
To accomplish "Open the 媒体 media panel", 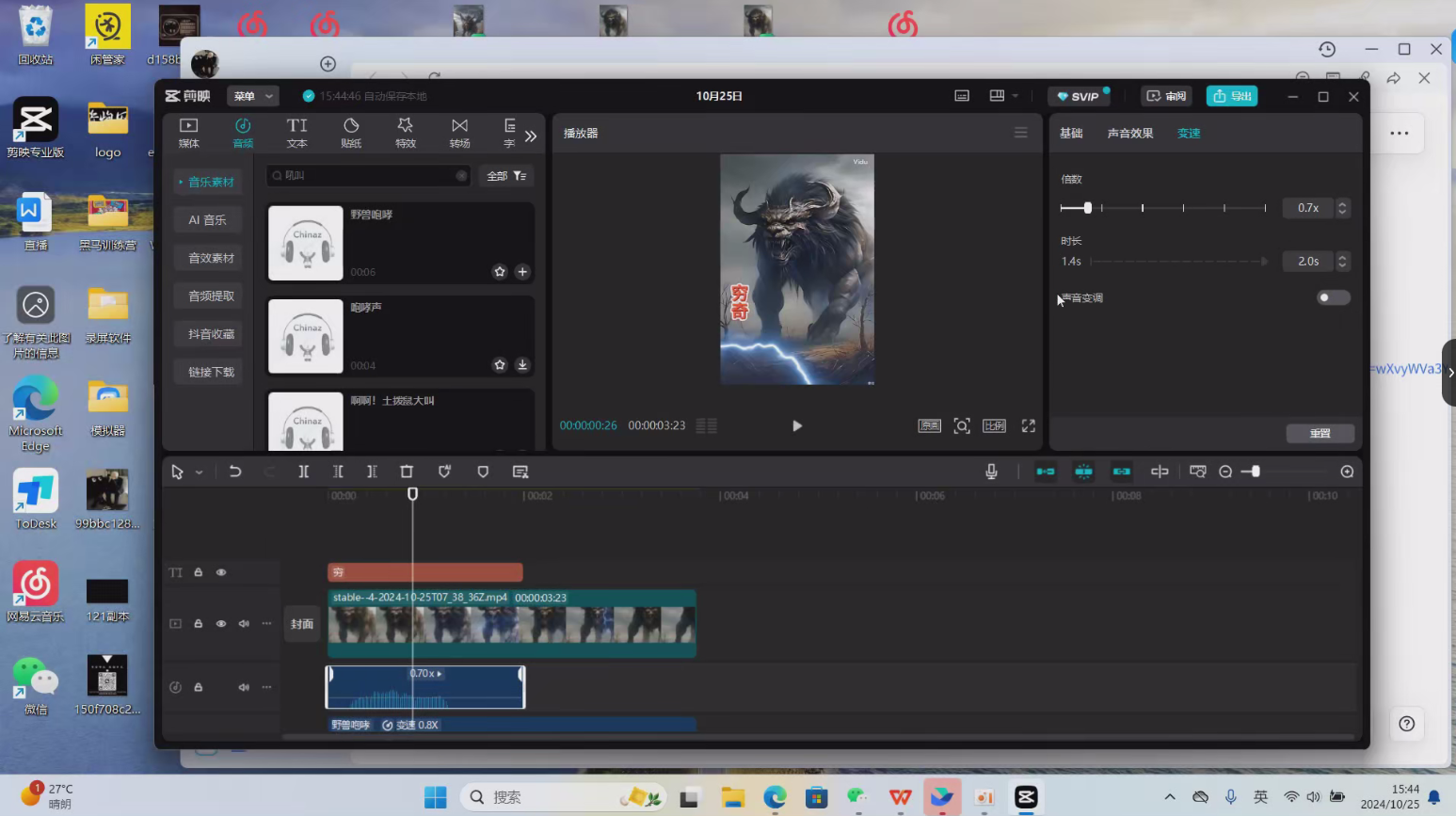I will (188, 133).
